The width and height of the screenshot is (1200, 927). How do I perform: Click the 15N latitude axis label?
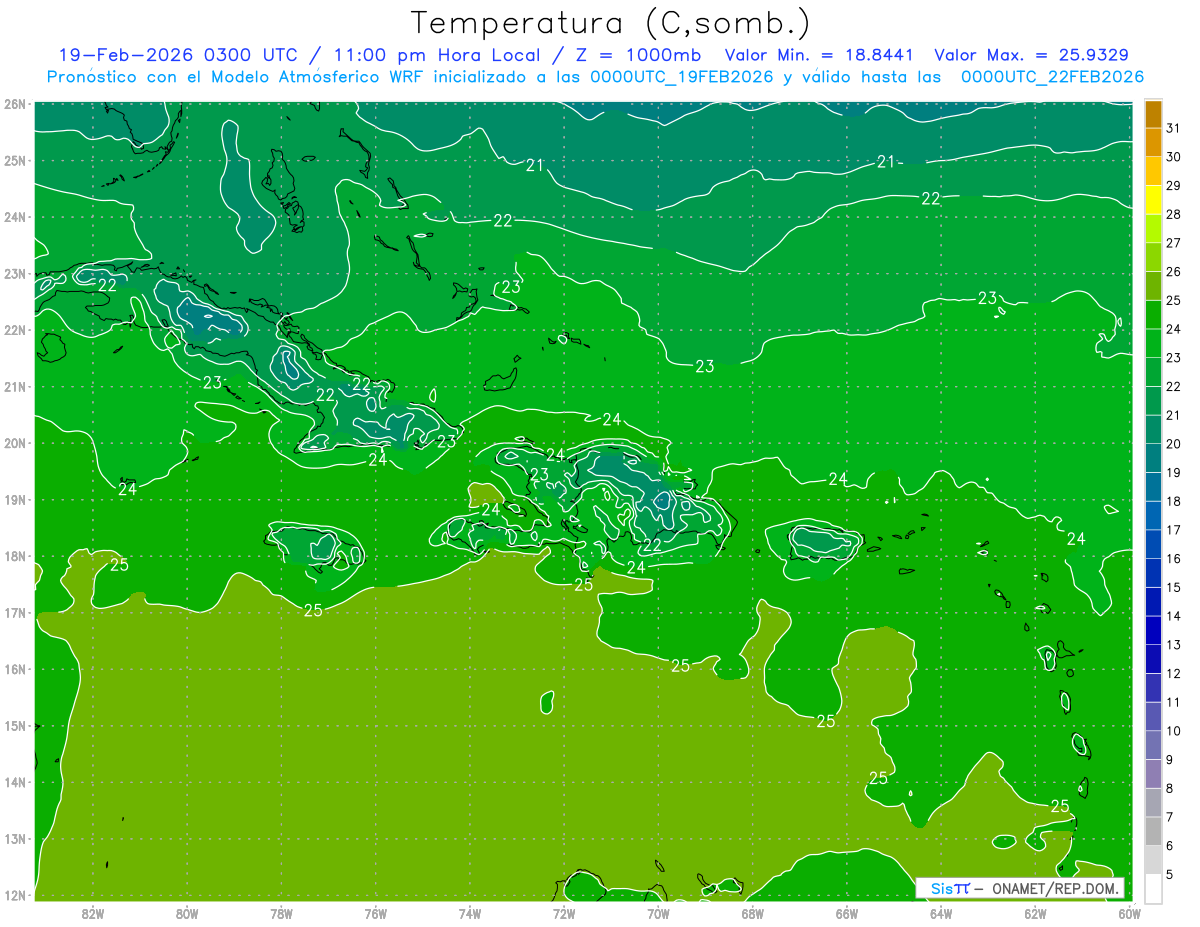coord(14,726)
